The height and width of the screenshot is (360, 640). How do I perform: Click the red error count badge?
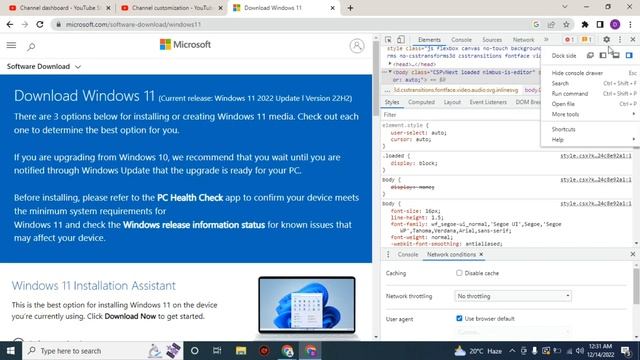[569, 40]
